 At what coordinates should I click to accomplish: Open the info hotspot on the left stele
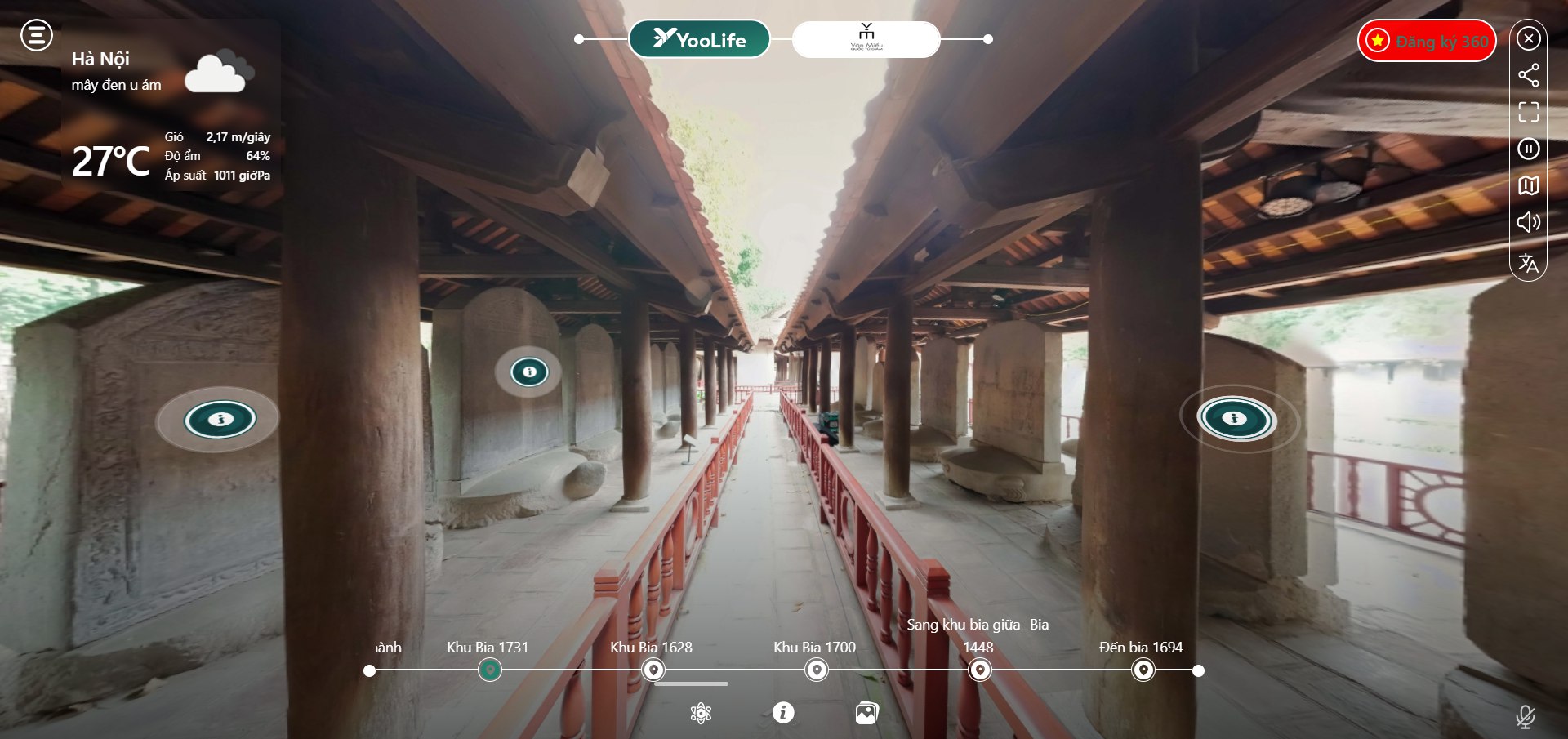pyautogui.click(x=220, y=420)
